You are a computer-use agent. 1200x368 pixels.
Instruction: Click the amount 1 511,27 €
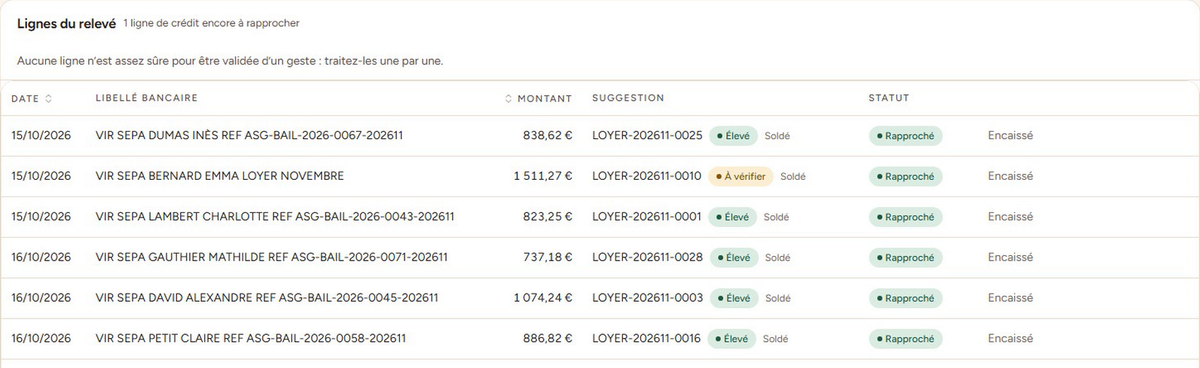[543, 176]
